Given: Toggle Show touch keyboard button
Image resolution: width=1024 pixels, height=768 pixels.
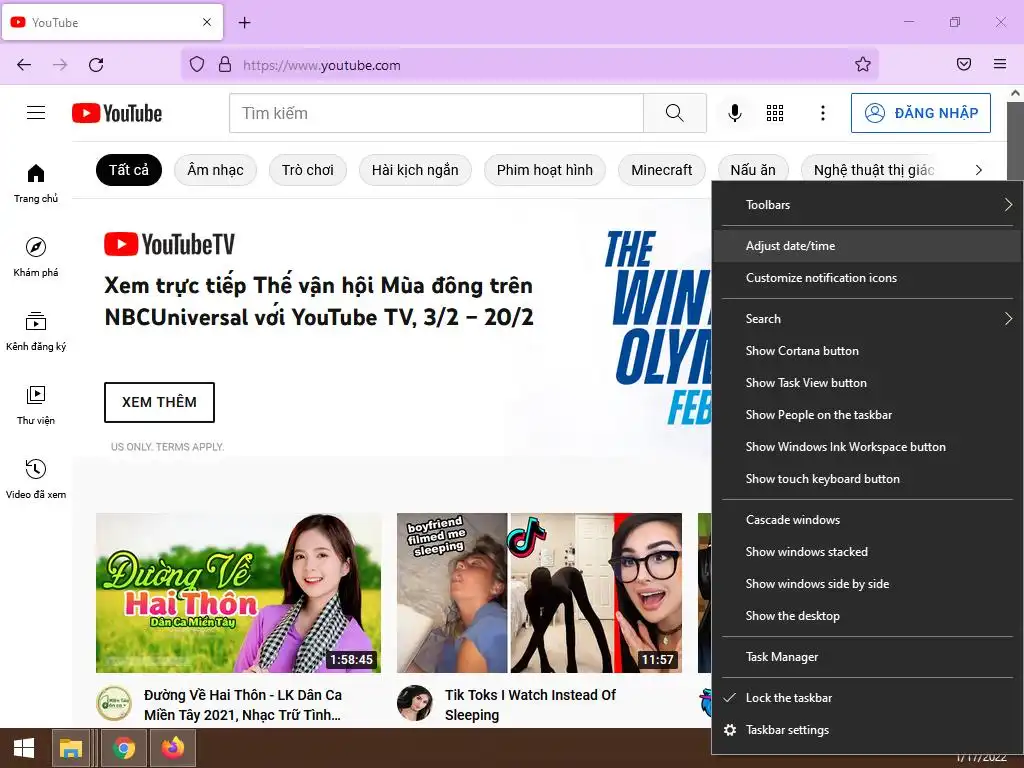Looking at the screenshot, I should pos(867,479).
